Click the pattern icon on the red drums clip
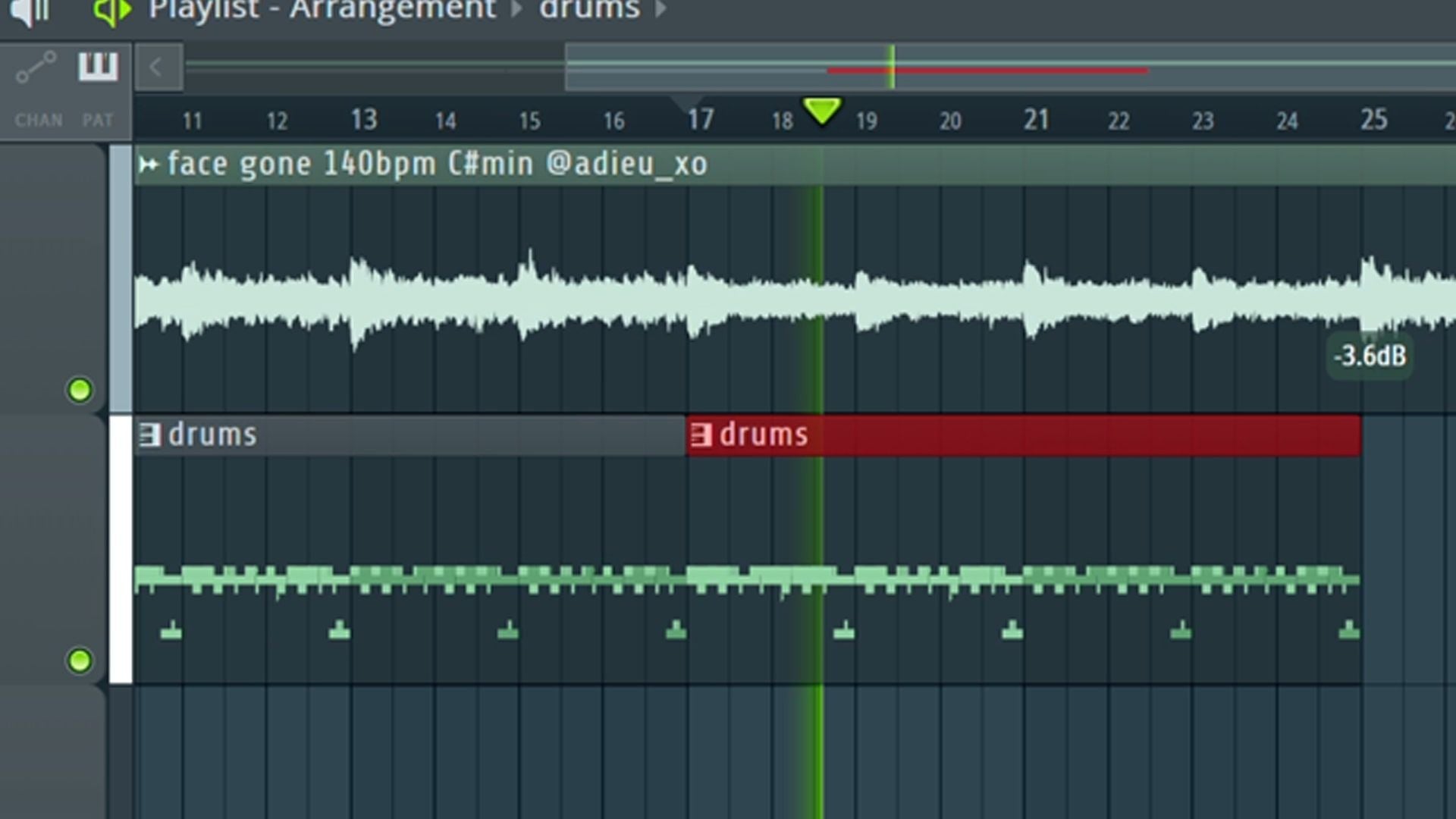 pos(701,435)
